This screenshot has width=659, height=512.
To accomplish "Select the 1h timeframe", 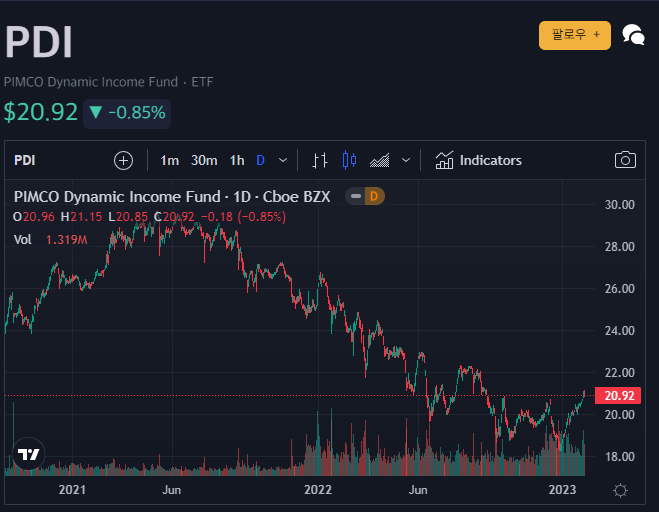I will [237, 160].
